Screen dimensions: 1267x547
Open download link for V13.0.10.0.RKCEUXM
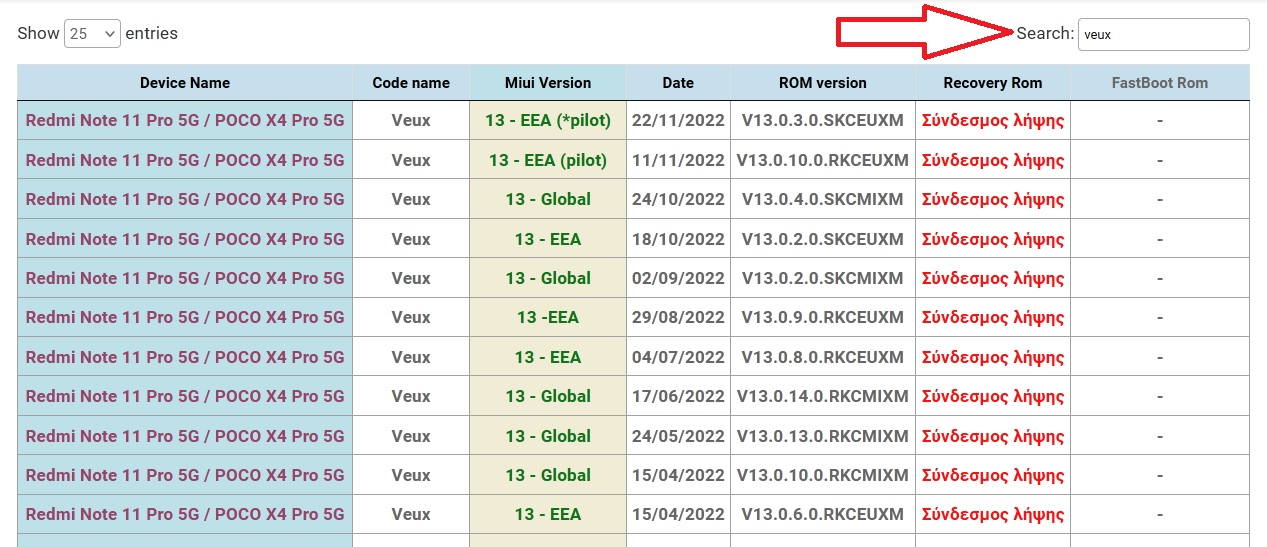point(992,160)
